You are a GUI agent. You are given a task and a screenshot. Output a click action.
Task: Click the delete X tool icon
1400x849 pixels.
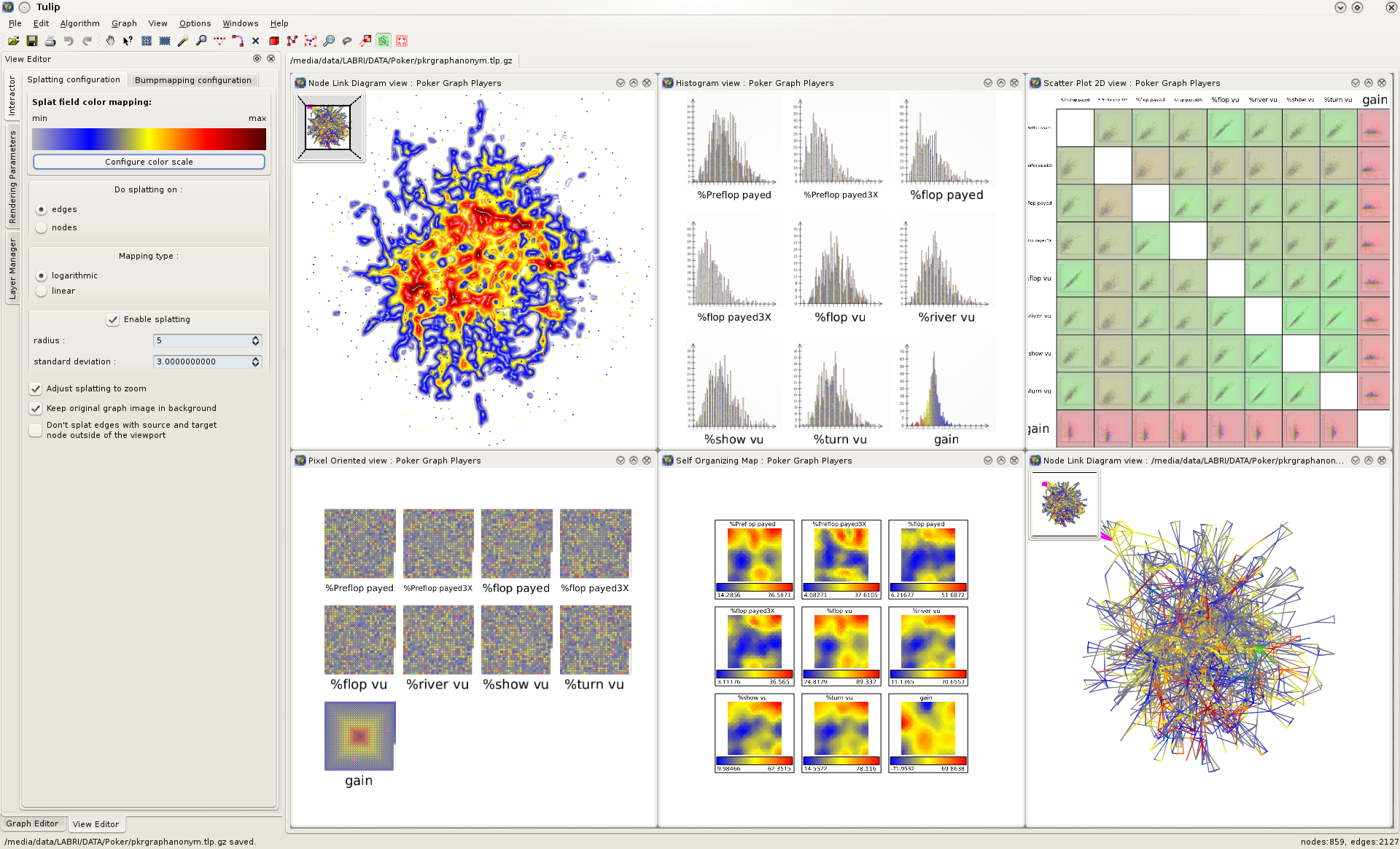tap(255, 41)
